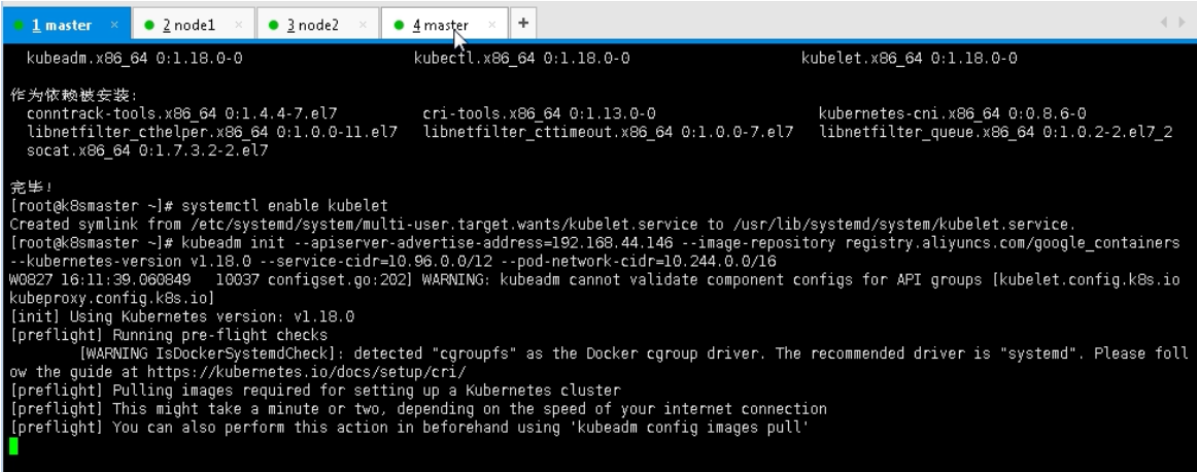Click the green status dot on node1 tab
This screenshot has width=1197, height=472.
(x=149, y=25)
